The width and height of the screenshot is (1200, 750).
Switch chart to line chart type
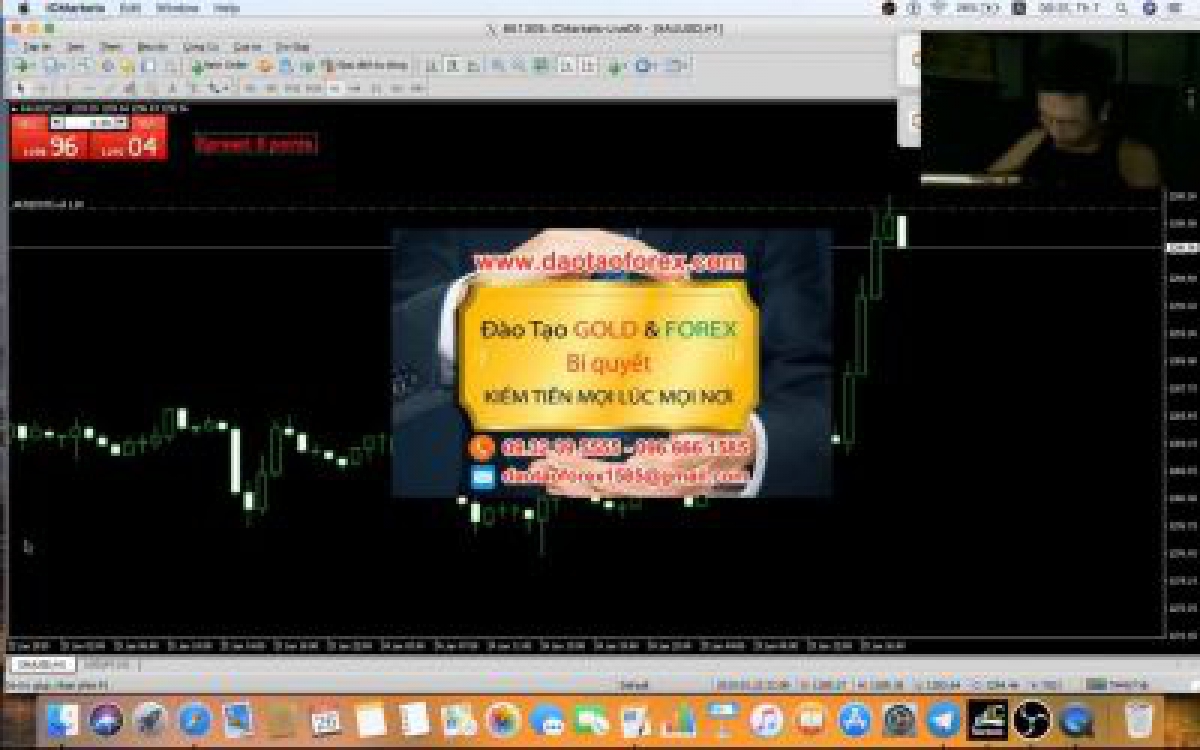coord(473,65)
